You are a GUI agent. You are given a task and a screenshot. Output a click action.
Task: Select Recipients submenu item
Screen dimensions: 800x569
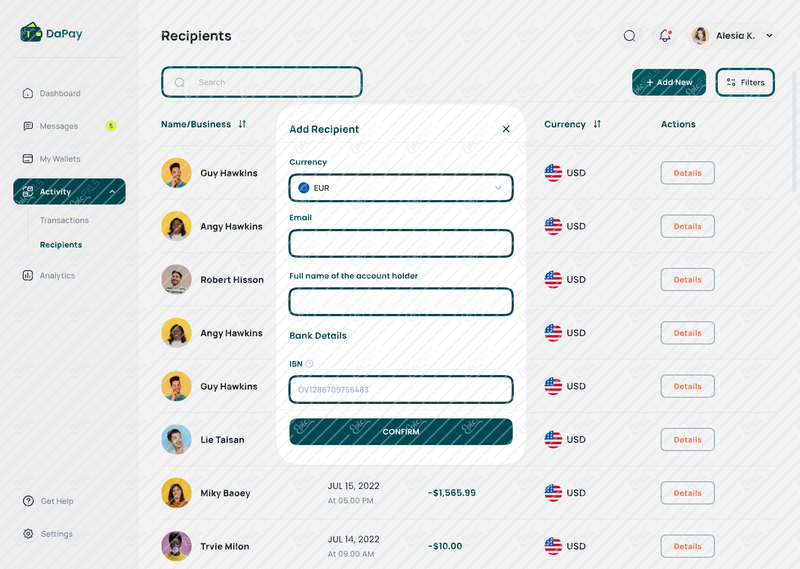[x=61, y=244]
